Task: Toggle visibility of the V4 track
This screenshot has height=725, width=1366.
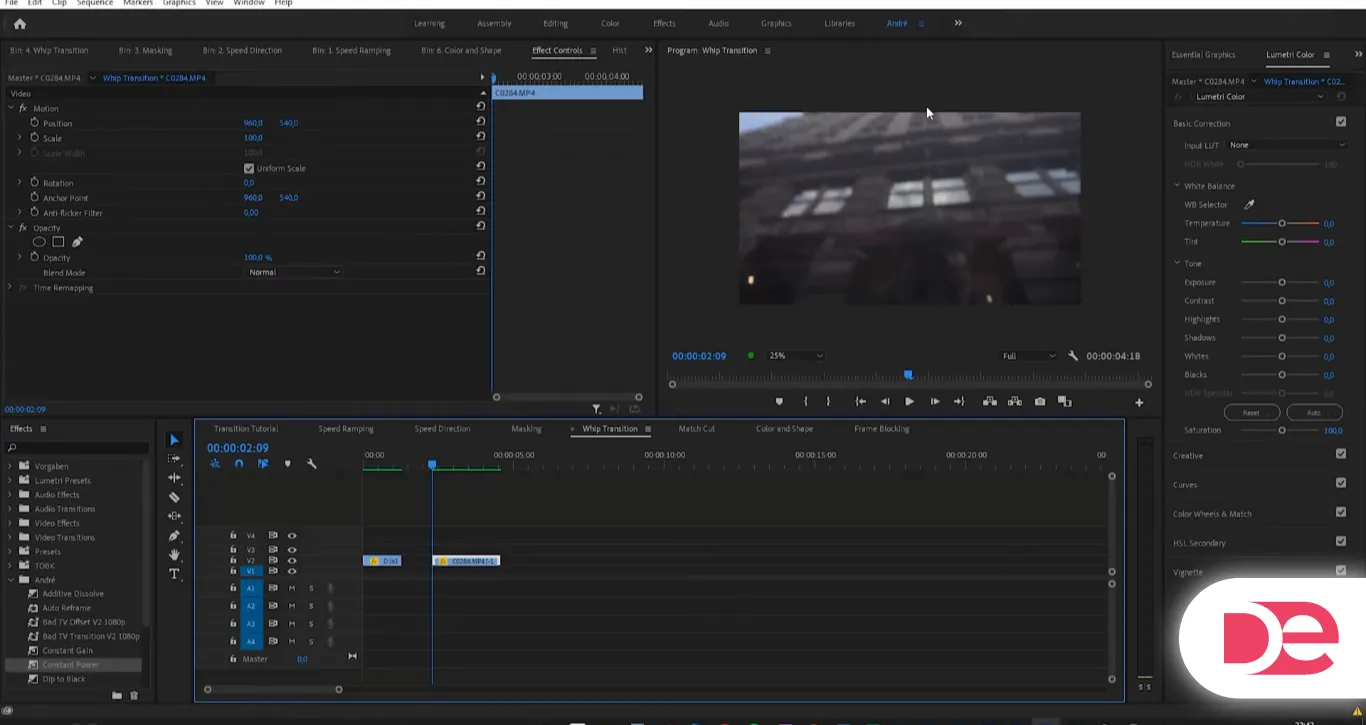Action: click(x=292, y=536)
